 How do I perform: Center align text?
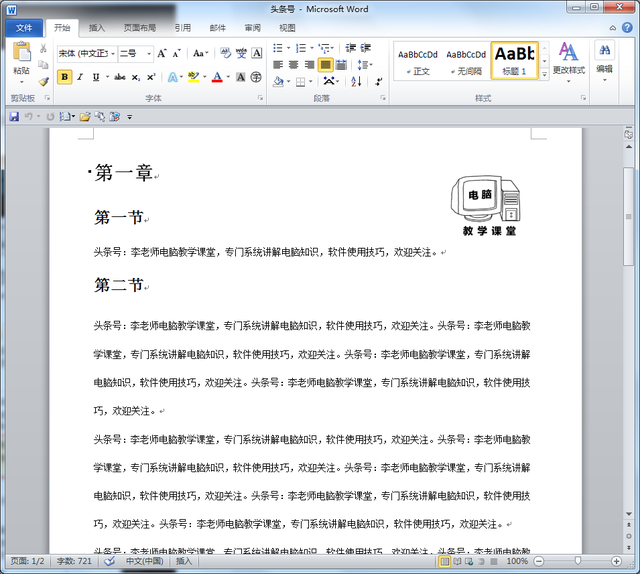[x=293, y=65]
